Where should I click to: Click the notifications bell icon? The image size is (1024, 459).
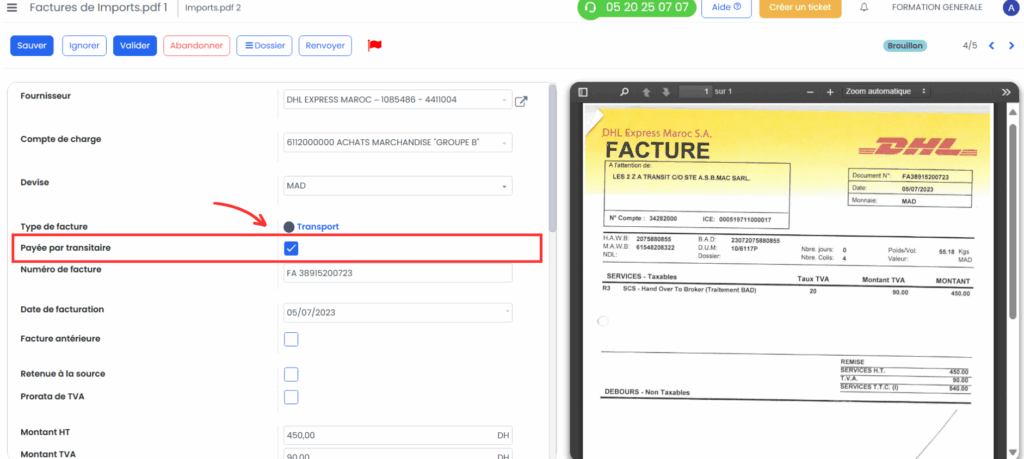tap(865, 7)
